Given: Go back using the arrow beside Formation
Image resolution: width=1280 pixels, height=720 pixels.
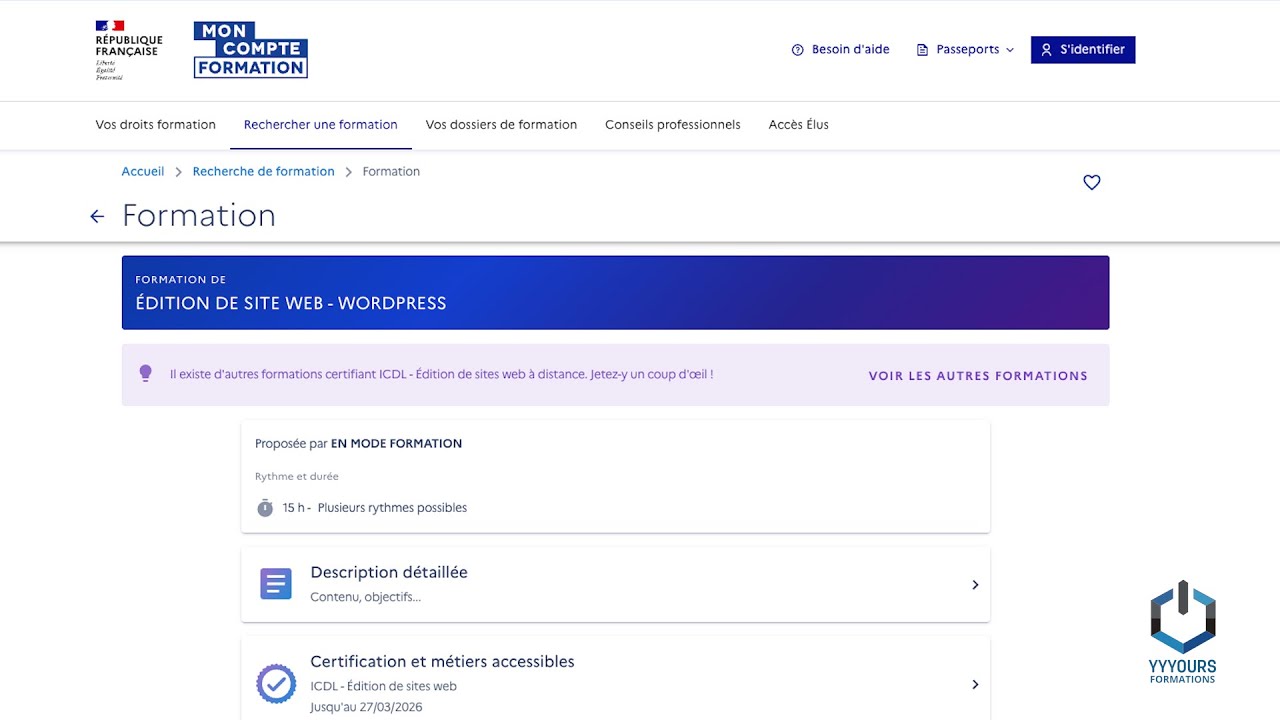Looking at the screenshot, I should pos(97,216).
